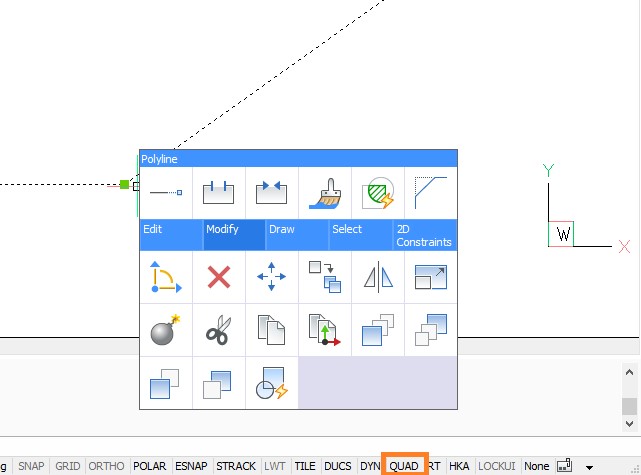Click command line scrollbar up arrow

tap(629, 372)
